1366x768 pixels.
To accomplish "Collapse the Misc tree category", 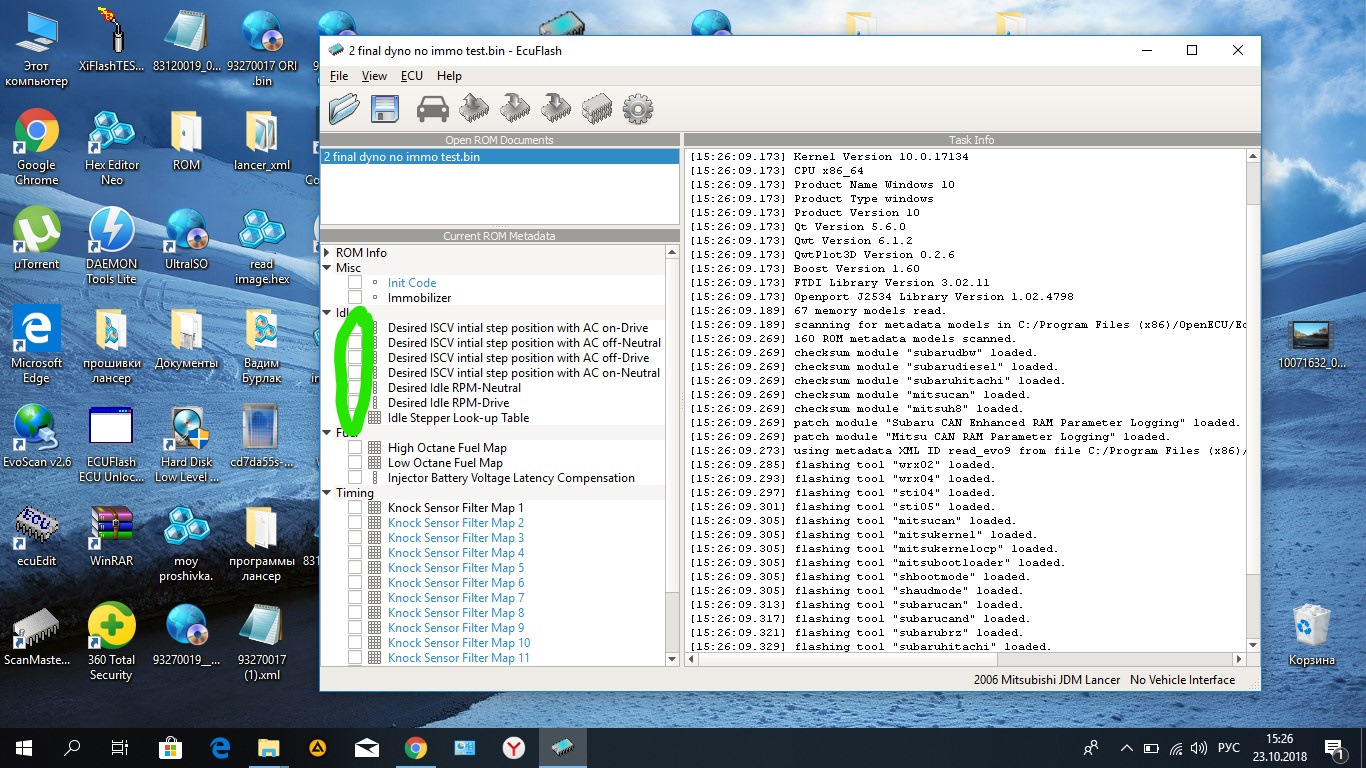I will (327, 268).
